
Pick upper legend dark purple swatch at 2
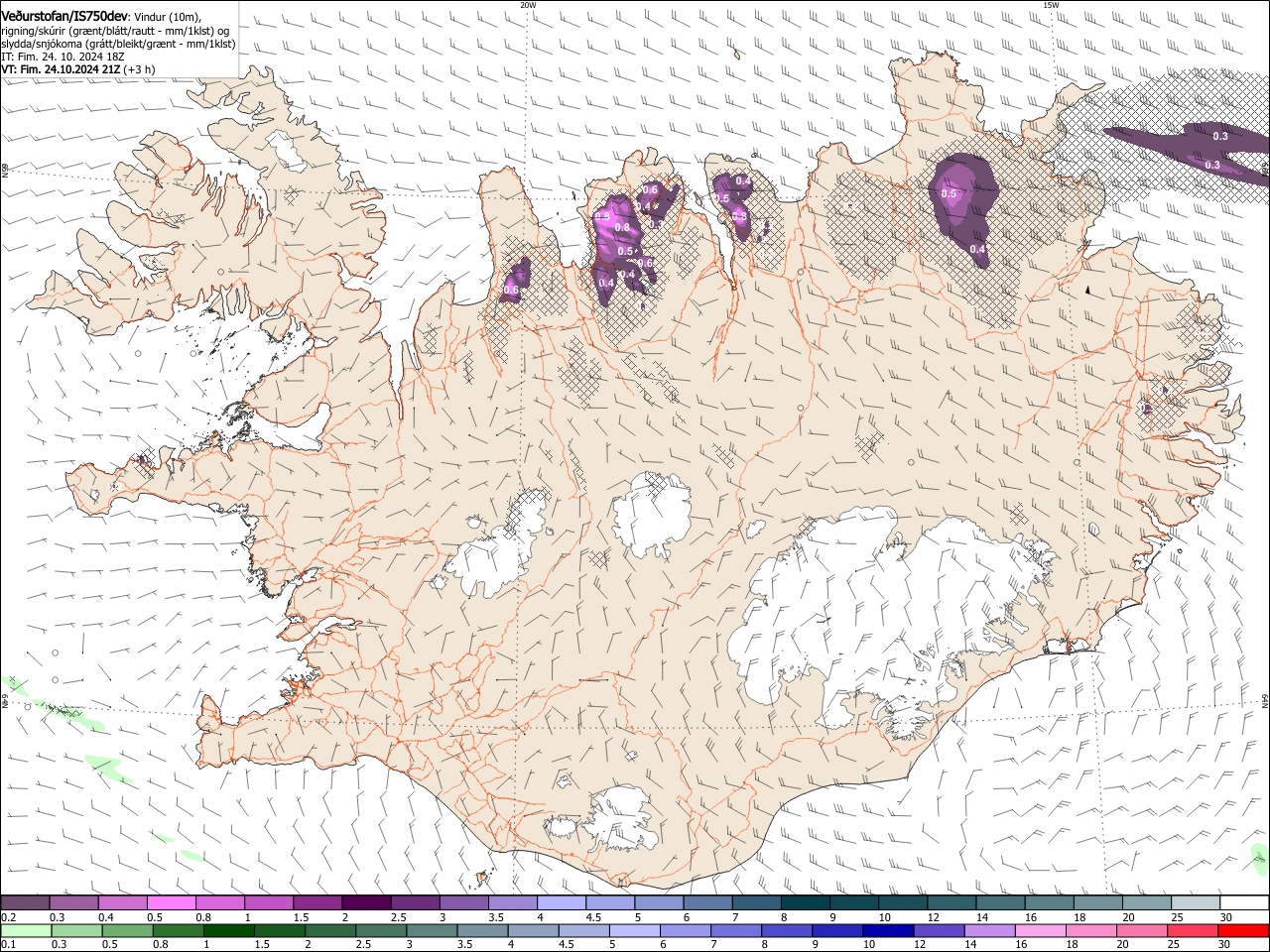(366, 903)
